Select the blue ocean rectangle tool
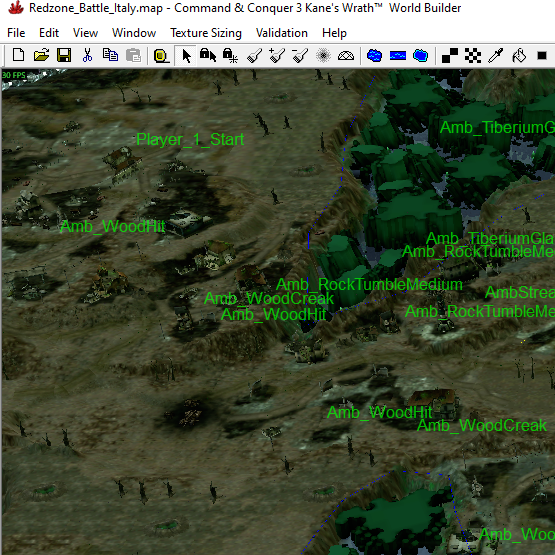The image size is (555, 555). click(x=397, y=56)
